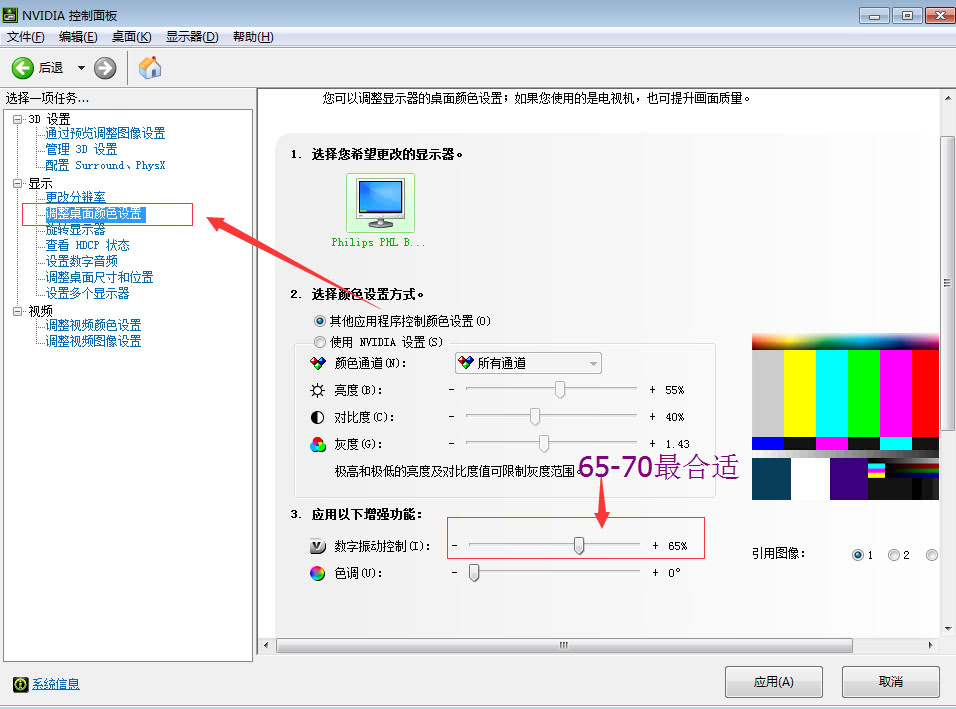This screenshot has width=956, height=709.
Task: Select reference image 2 radio button
Action: coord(895,554)
